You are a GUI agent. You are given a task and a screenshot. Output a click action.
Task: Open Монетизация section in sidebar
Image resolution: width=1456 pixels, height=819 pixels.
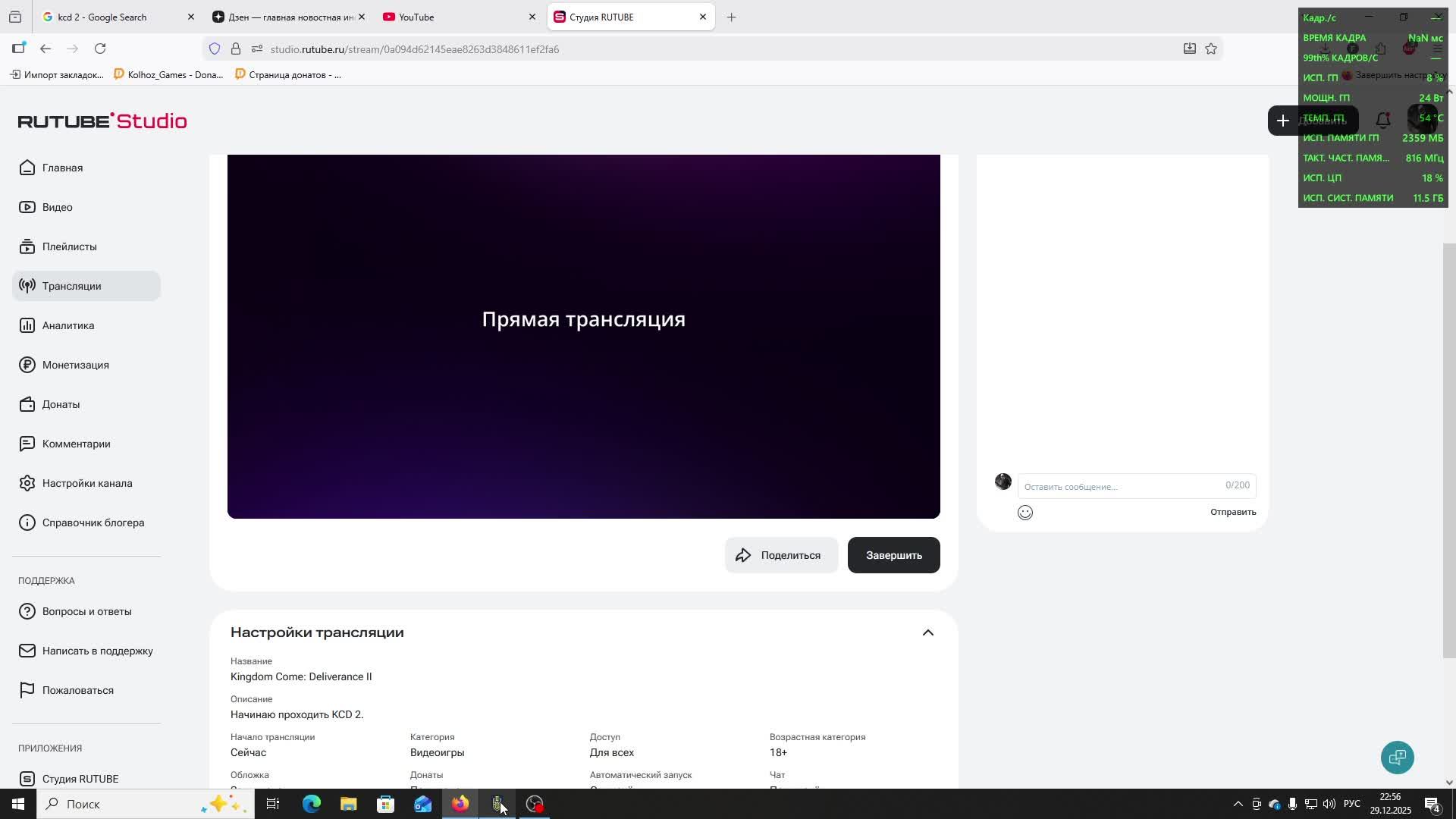click(75, 365)
